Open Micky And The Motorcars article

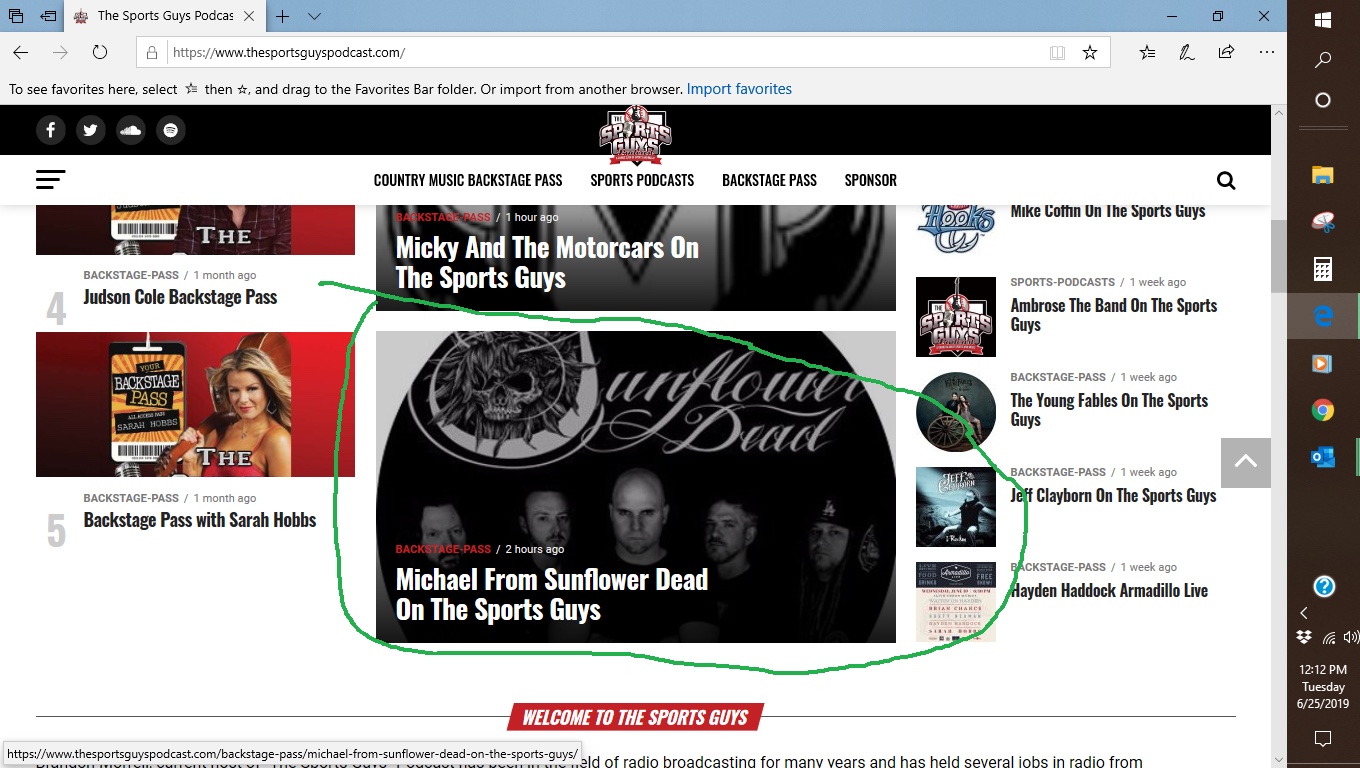pyautogui.click(x=547, y=263)
